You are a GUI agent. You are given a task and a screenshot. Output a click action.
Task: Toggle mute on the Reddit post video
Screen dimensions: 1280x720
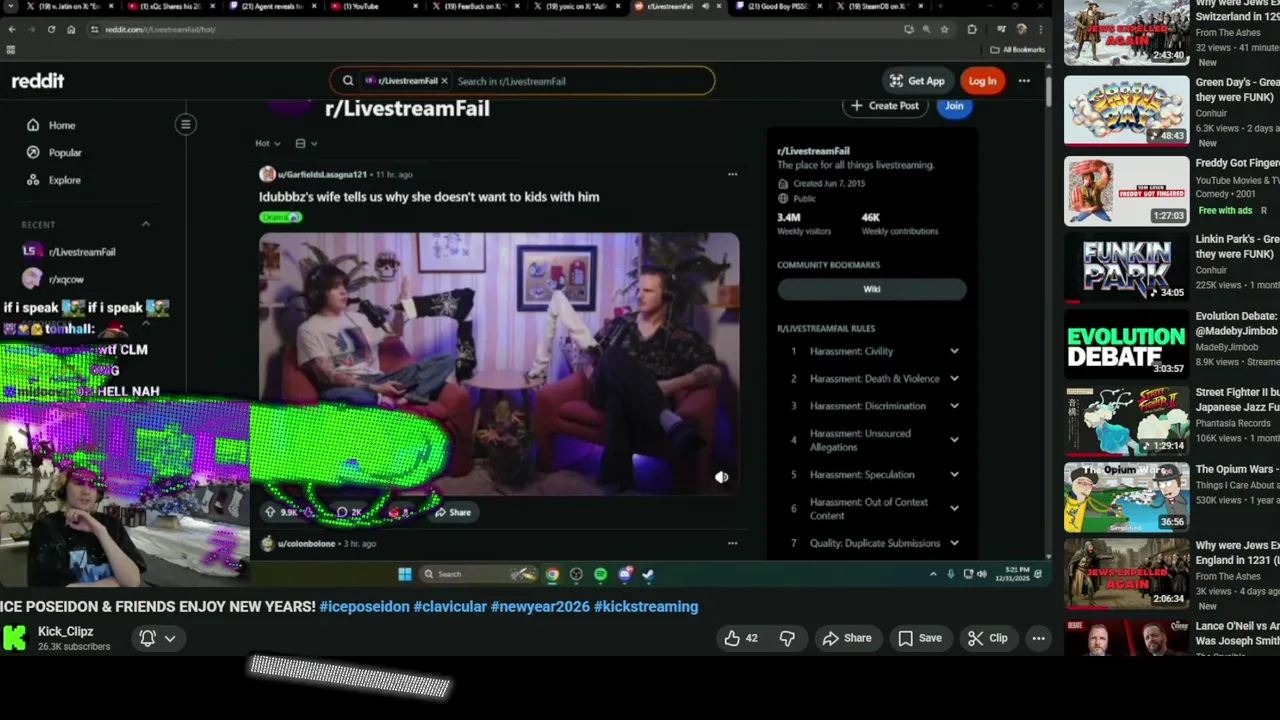click(x=721, y=477)
